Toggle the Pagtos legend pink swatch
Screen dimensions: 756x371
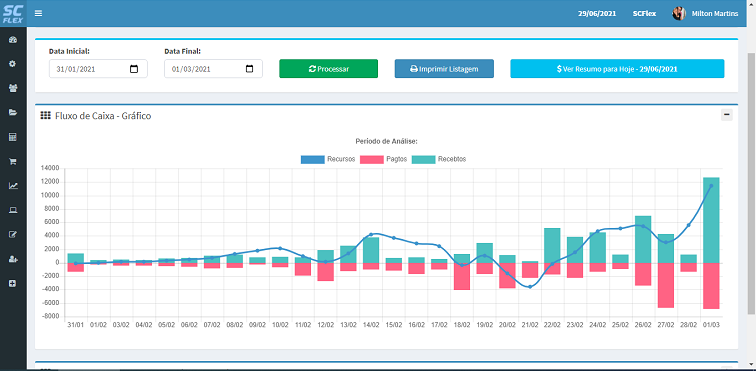(372, 159)
